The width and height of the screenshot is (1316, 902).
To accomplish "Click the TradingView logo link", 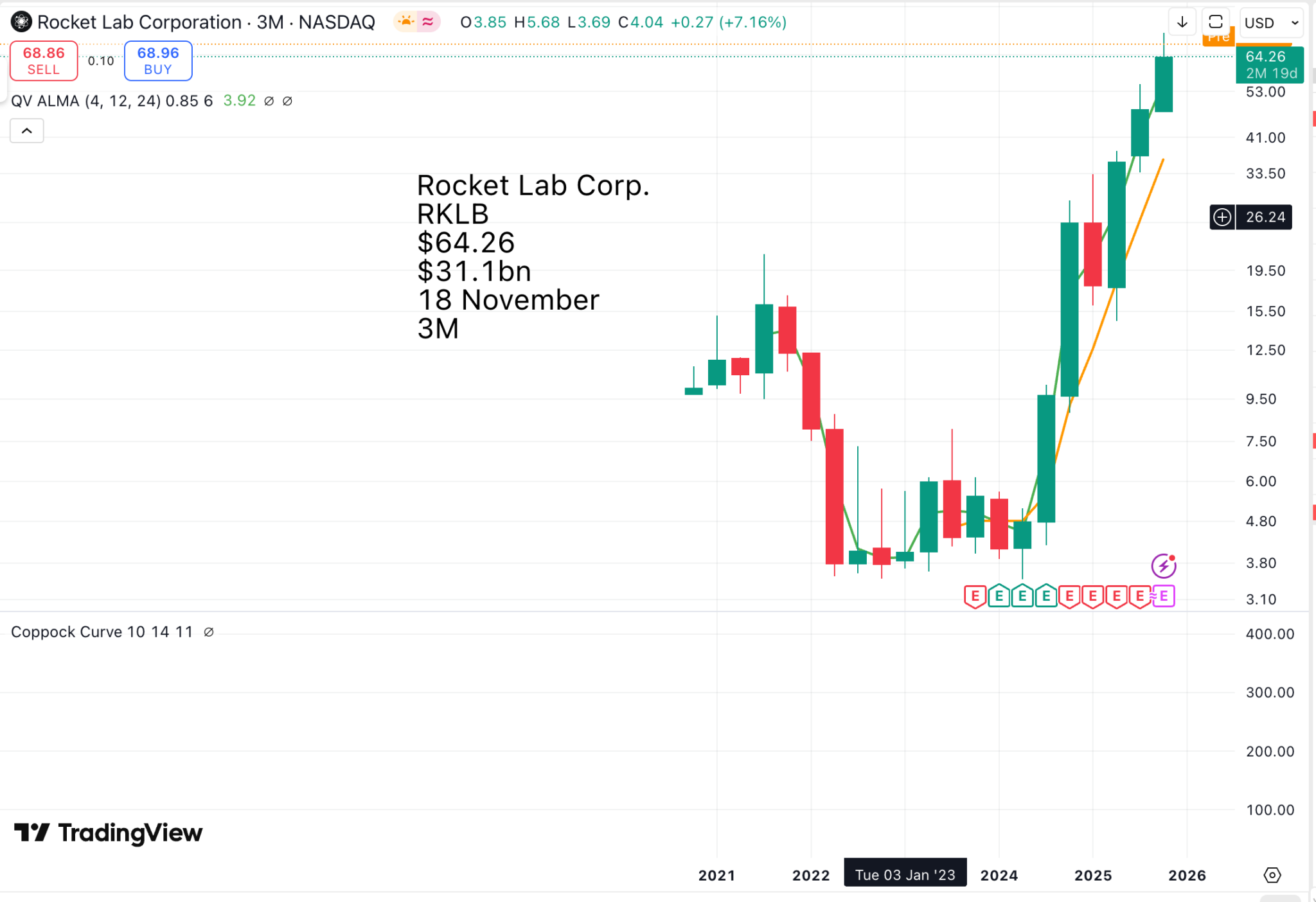I will (108, 833).
